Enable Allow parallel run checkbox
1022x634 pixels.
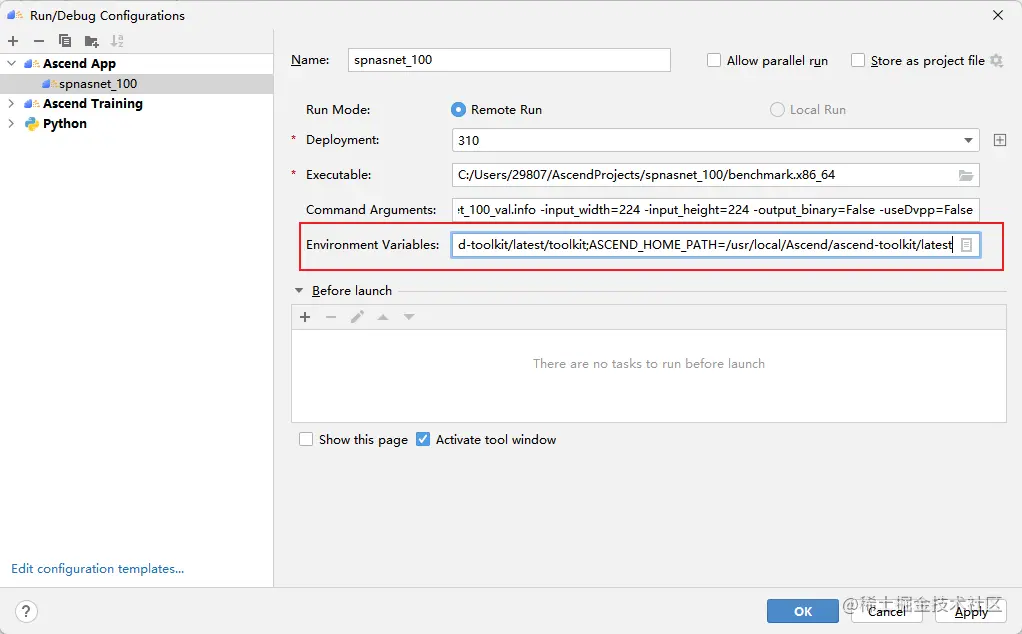tap(714, 61)
